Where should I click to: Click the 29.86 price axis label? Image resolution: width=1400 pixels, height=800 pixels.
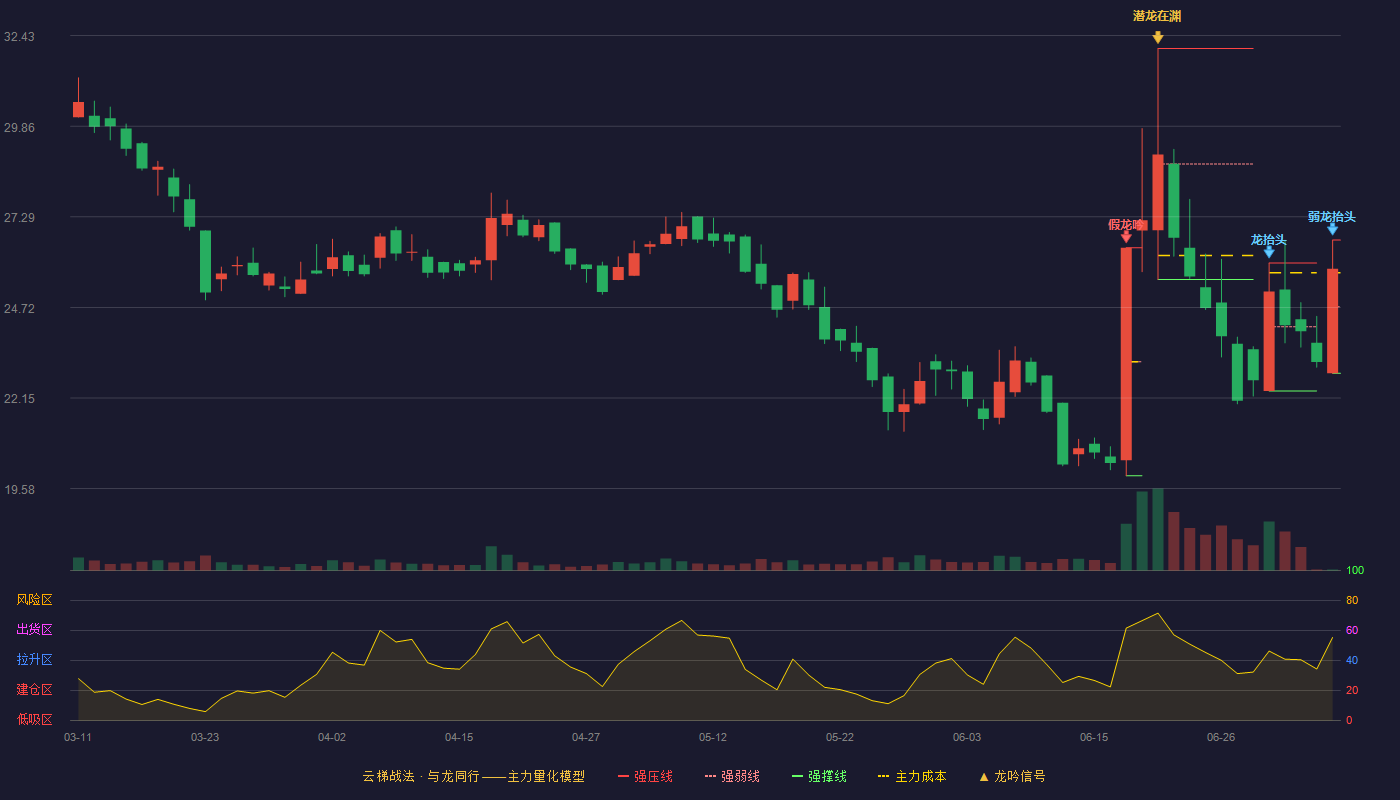[19, 127]
